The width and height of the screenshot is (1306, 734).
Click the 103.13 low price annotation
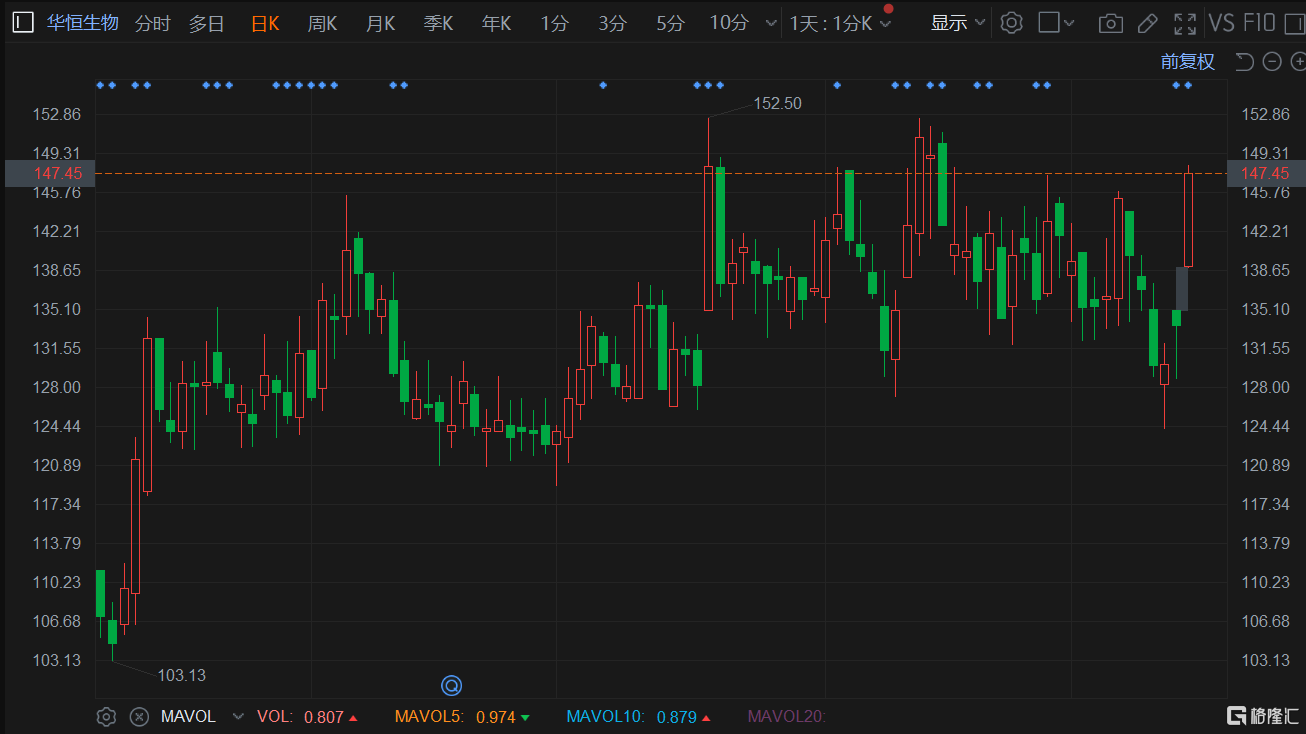tap(182, 675)
